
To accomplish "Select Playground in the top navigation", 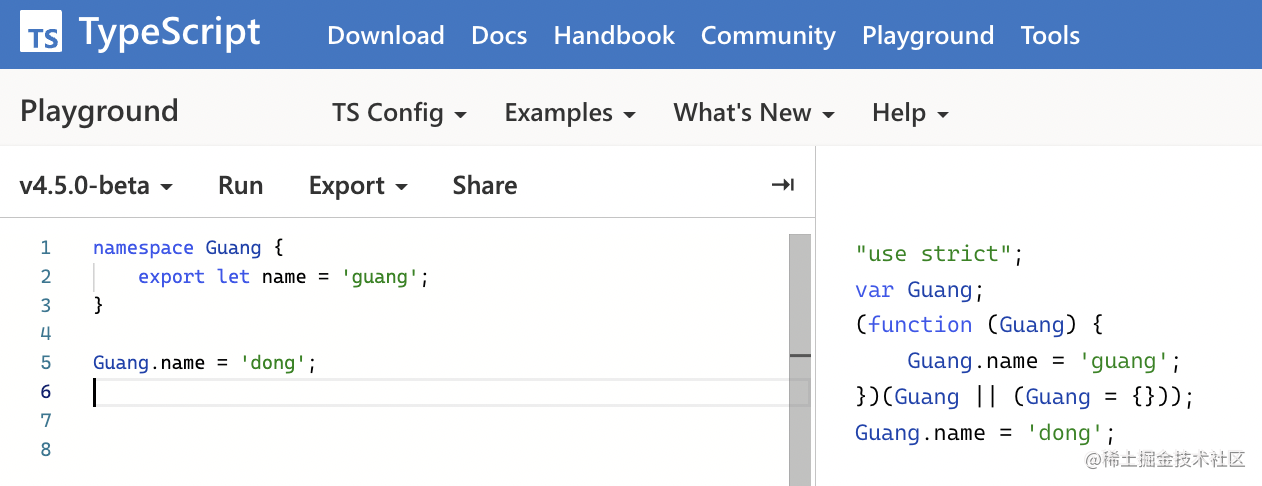I will tap(927, 36).
